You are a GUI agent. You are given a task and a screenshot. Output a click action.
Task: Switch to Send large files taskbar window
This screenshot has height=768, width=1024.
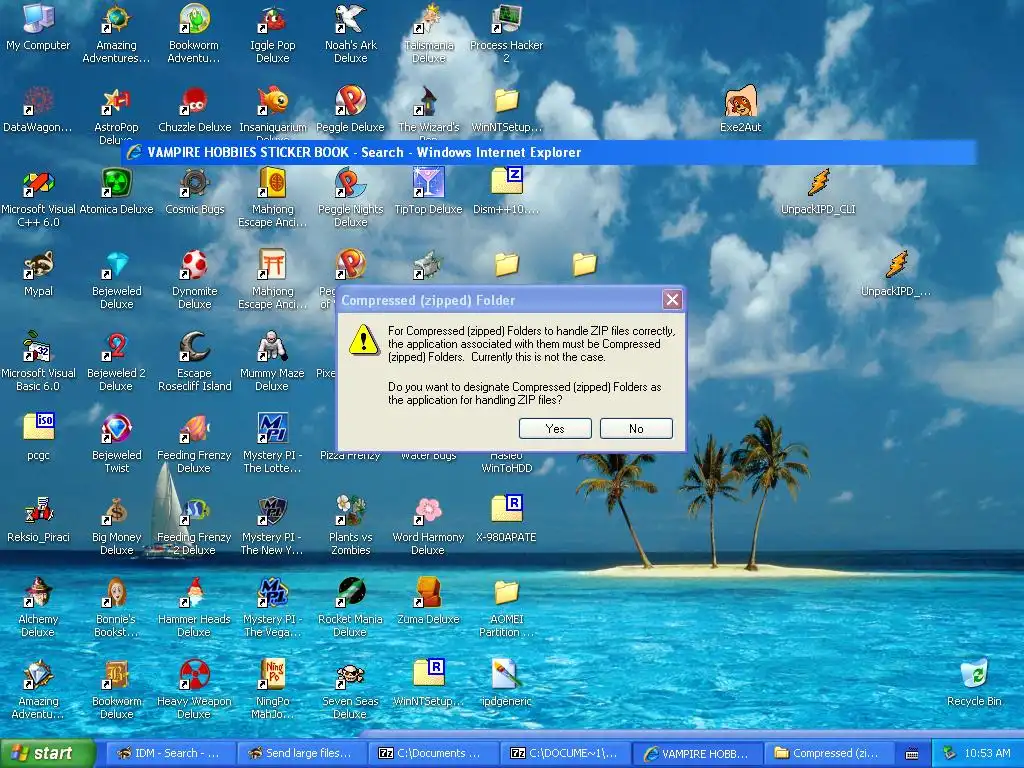(x=302, y=754)
